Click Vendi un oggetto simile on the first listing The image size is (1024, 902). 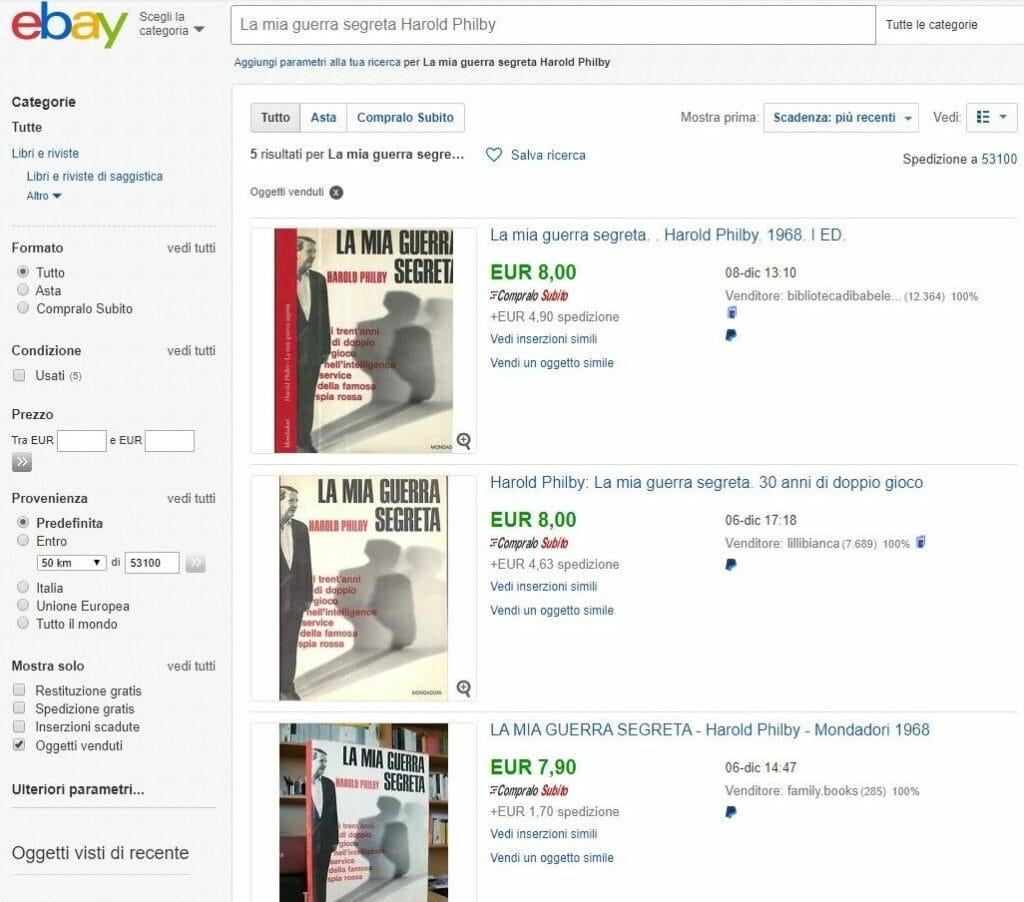point(552,362)
